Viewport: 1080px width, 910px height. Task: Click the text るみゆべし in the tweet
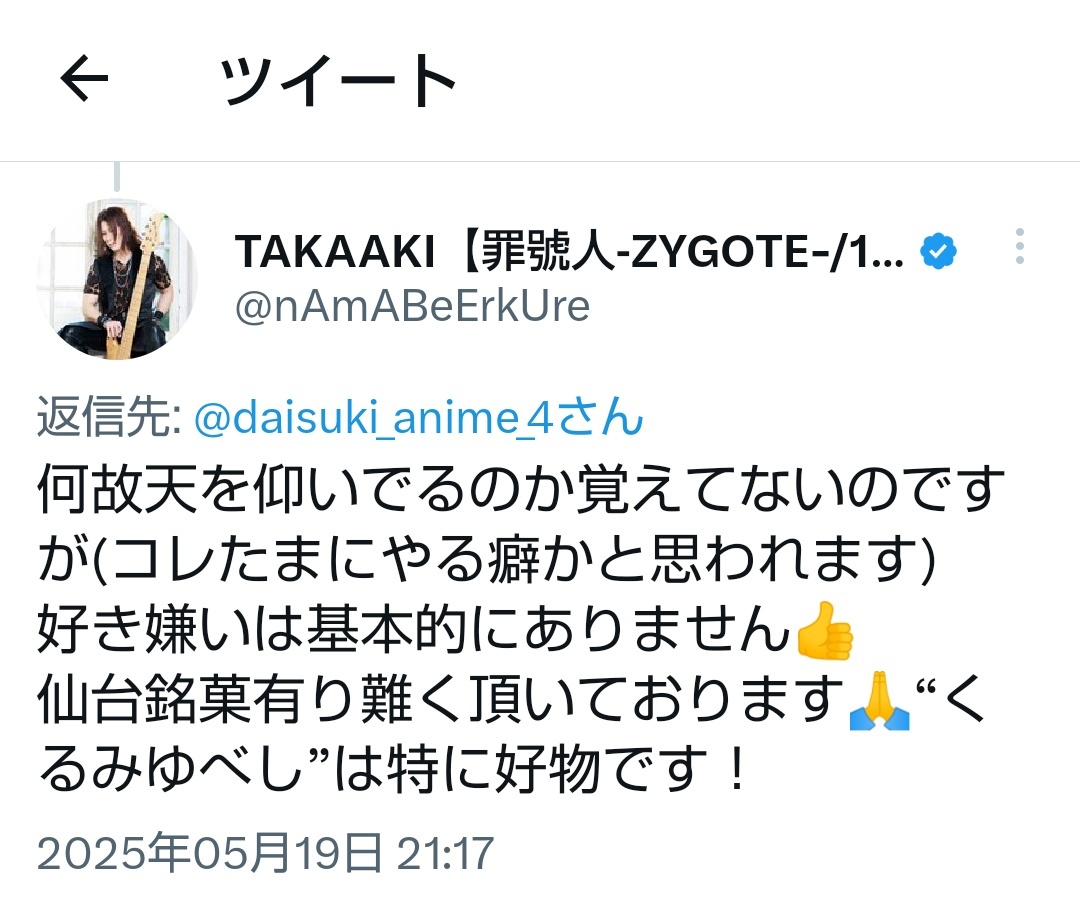pyautogui.click(x=170, y=771)
